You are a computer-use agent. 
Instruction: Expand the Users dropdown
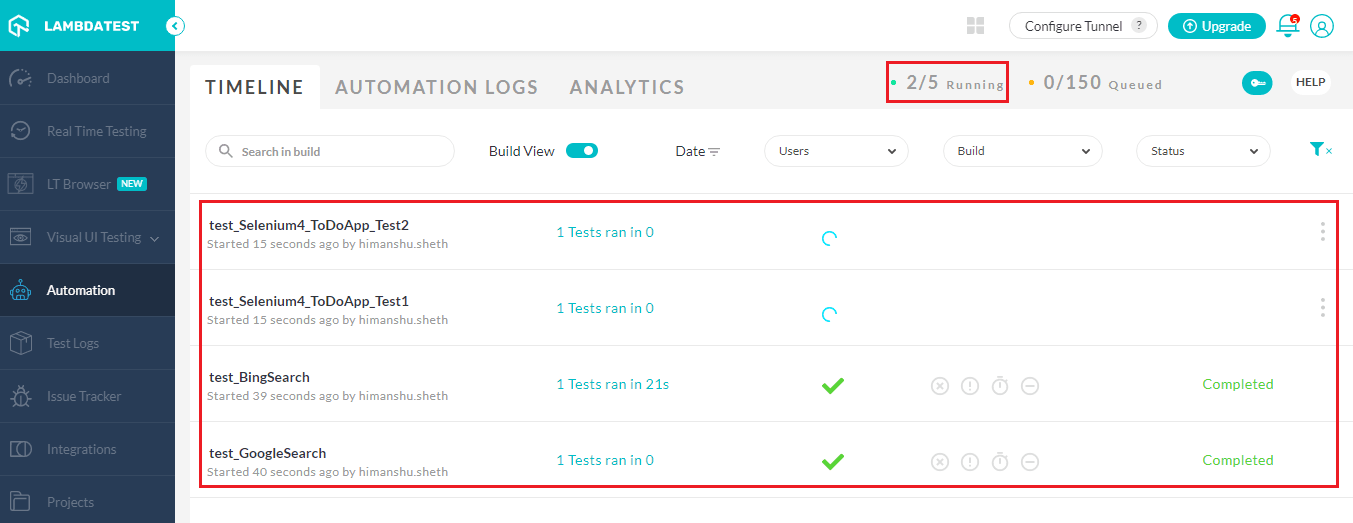pyautogui.click(x=836, y=151)
